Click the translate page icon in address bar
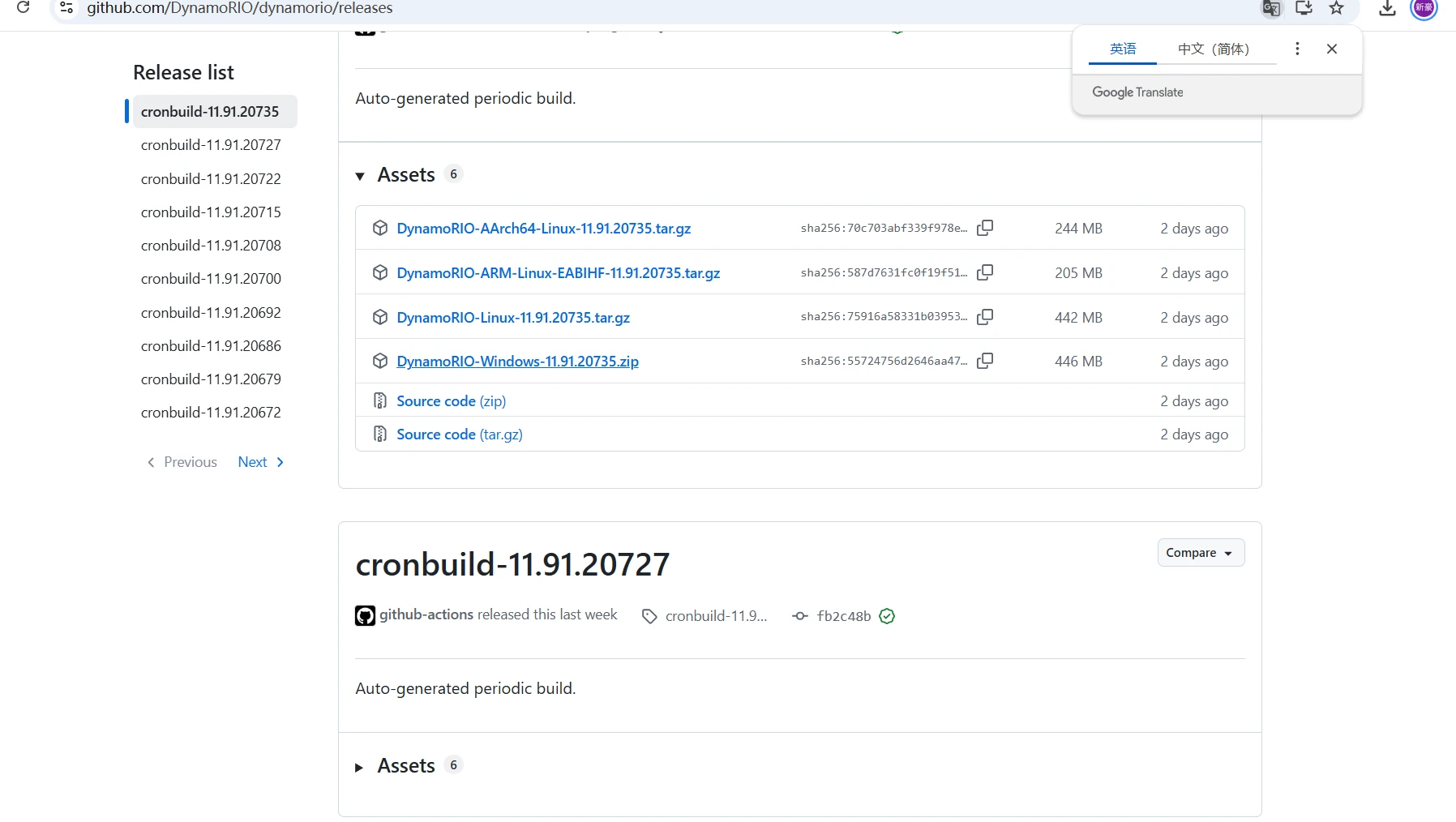 coord(1271,9)
